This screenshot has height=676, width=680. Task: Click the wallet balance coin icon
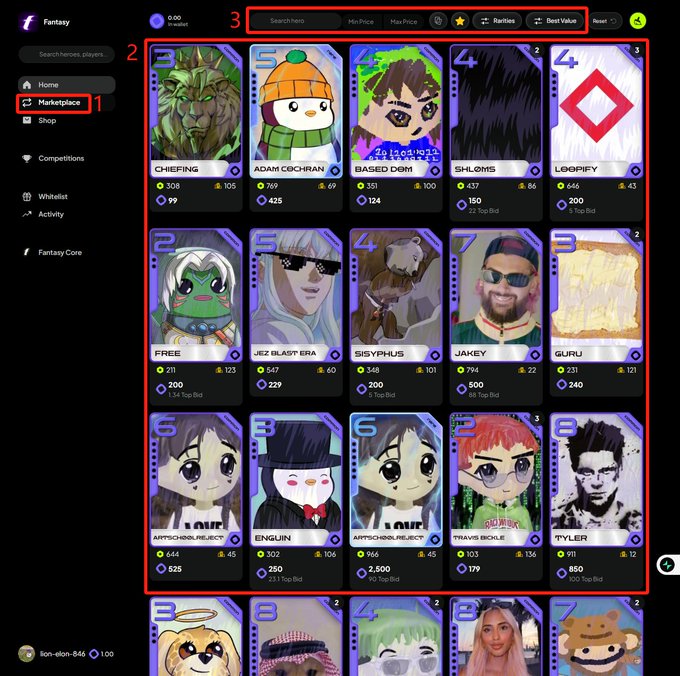click(157, 21)
